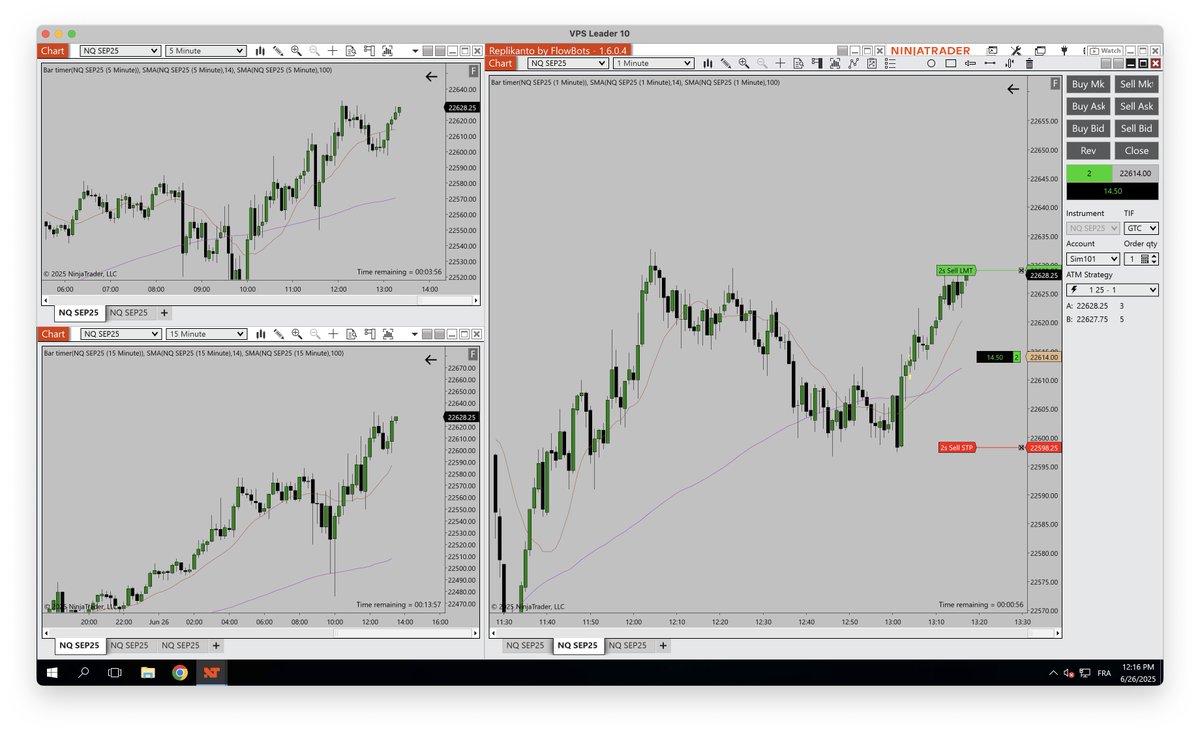Open 5 Minute interval dropdown
This screenshot has width=1200, height=734.
pyautogui.click(x=206, y=50)
